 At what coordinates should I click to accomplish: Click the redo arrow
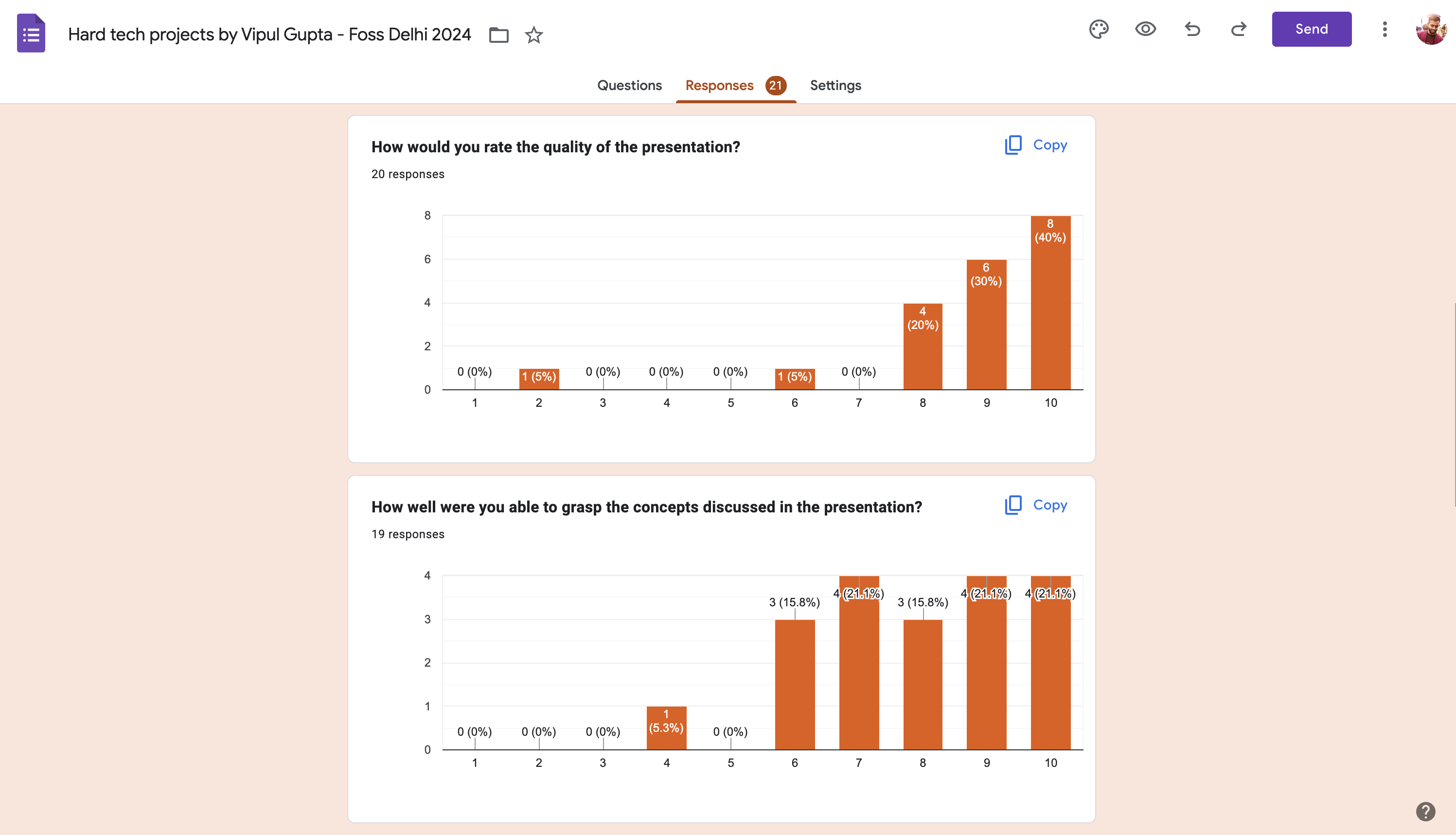point(1238,29)
